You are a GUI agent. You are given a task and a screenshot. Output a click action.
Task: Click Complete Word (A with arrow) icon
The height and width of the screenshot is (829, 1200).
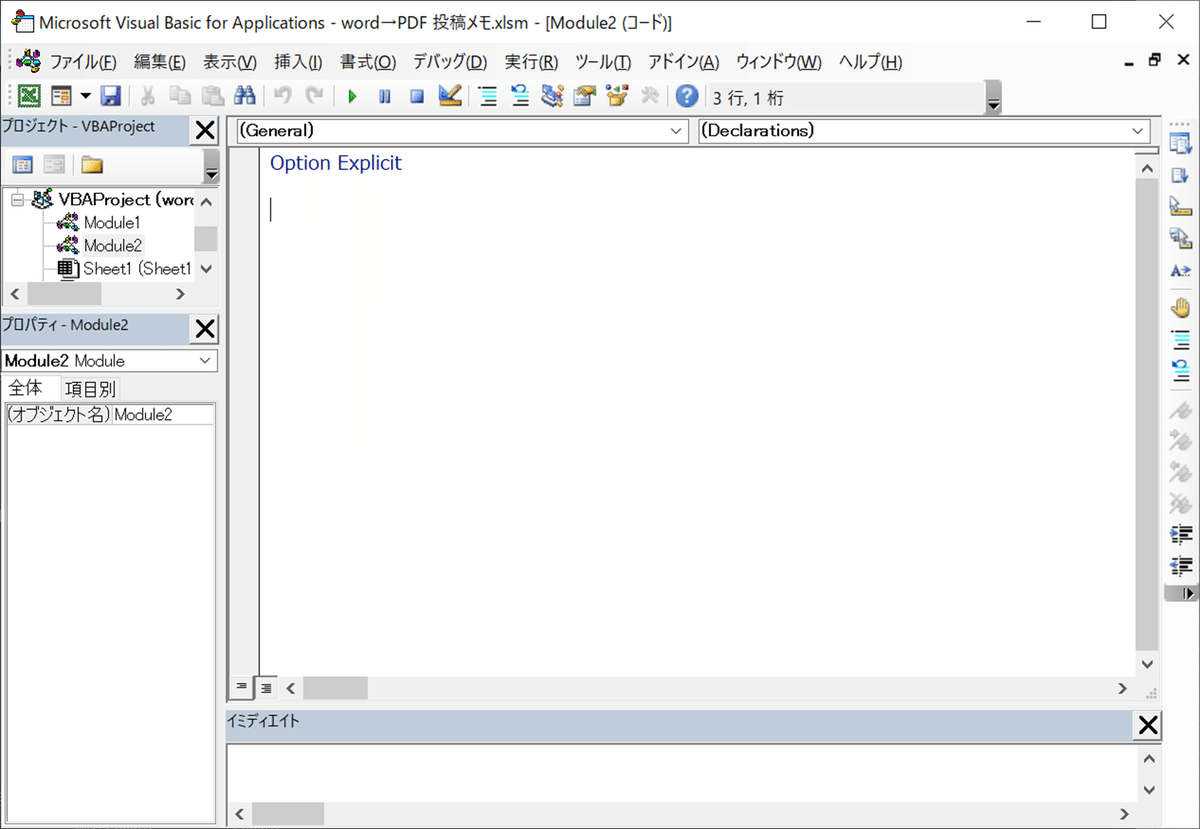(x=1181, y=270)
